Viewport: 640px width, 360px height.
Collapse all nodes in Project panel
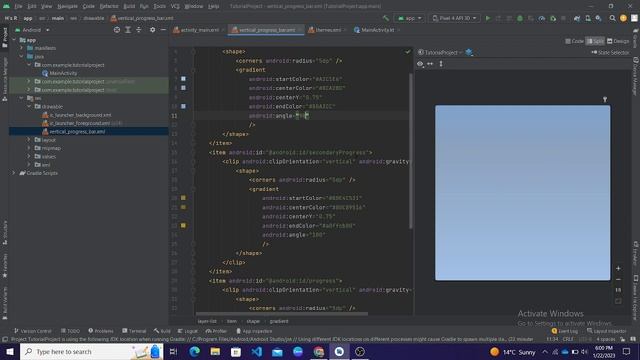[x=139, y=30]
